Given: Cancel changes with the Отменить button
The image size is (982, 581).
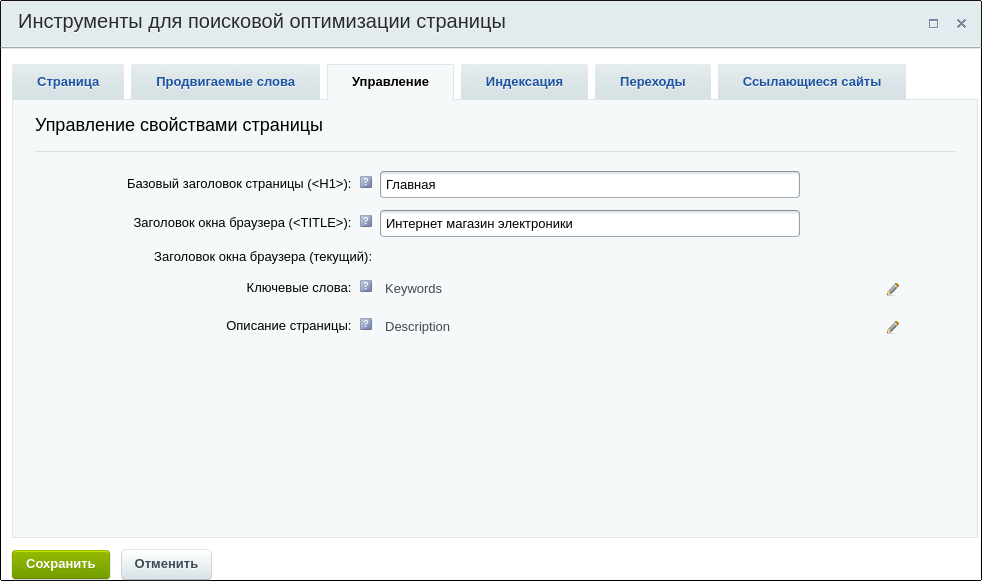Looking at the screenshot, I should tap(166, 563).
